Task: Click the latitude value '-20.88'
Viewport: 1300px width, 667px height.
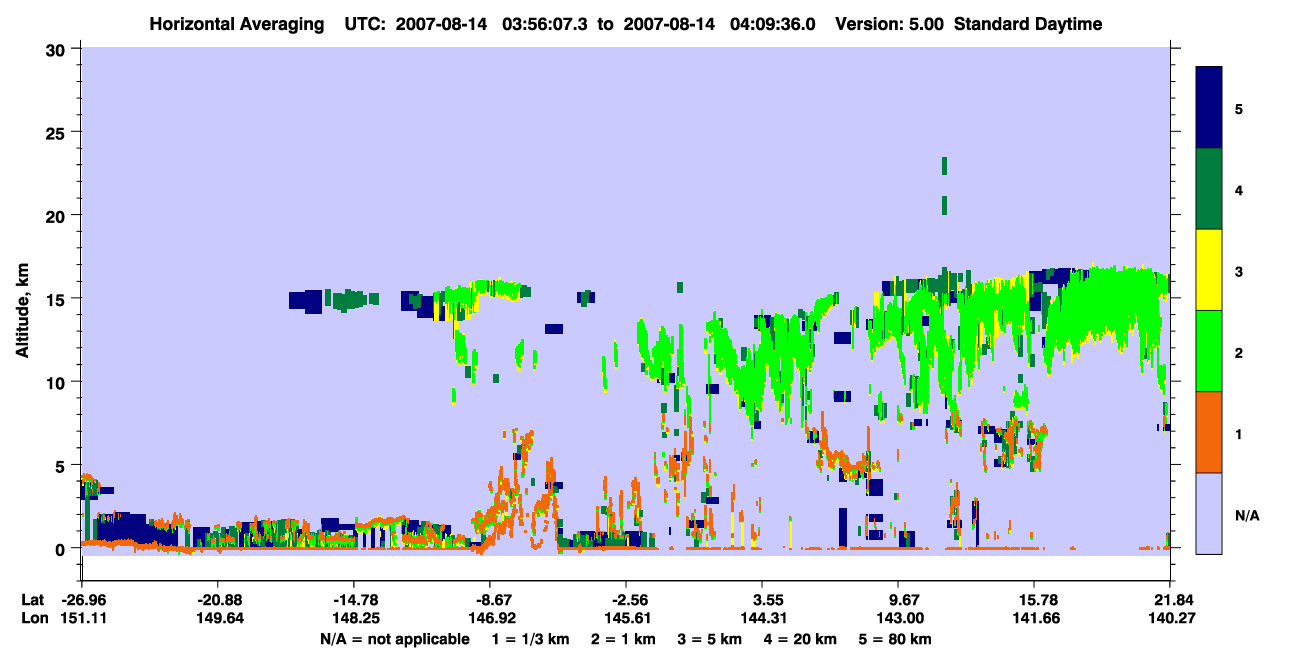Action: click(218, 600)
